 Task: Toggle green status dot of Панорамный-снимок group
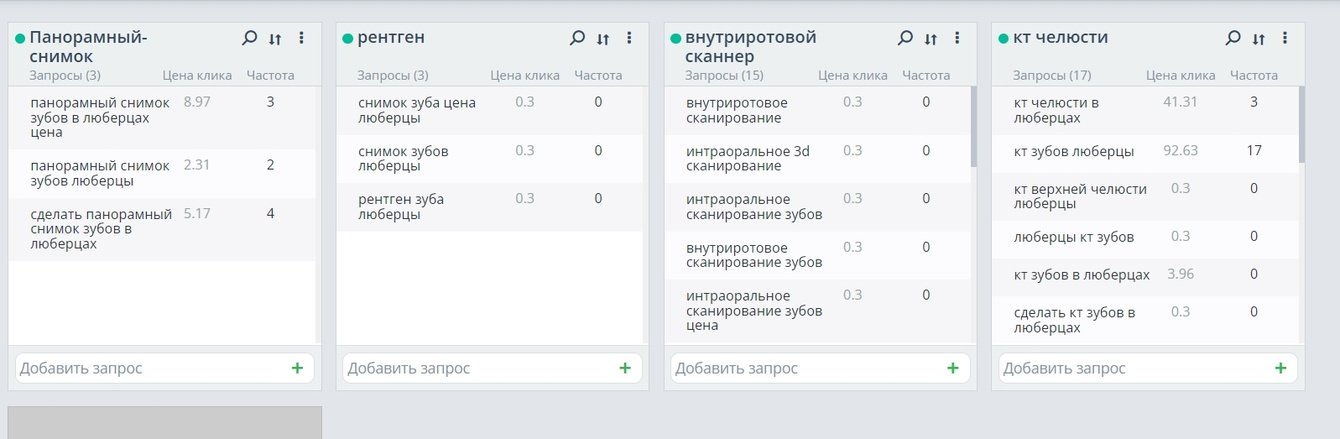(20, 38)
